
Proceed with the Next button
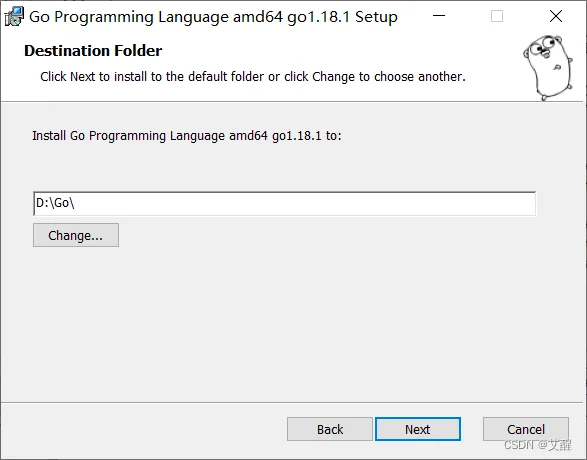click(x=418, y=429)
